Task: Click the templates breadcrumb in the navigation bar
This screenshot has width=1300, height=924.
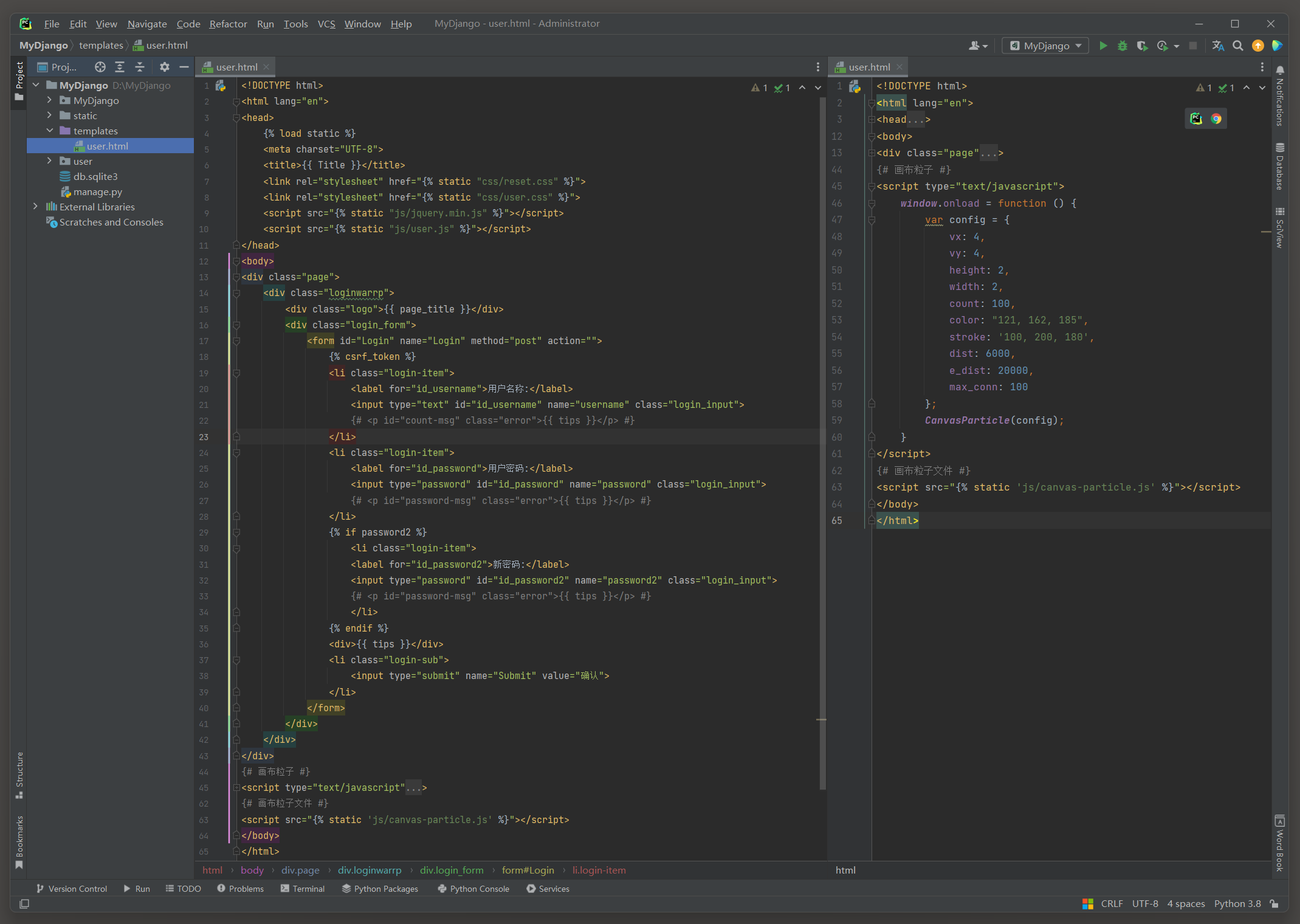Action: (x=101, y=46)
